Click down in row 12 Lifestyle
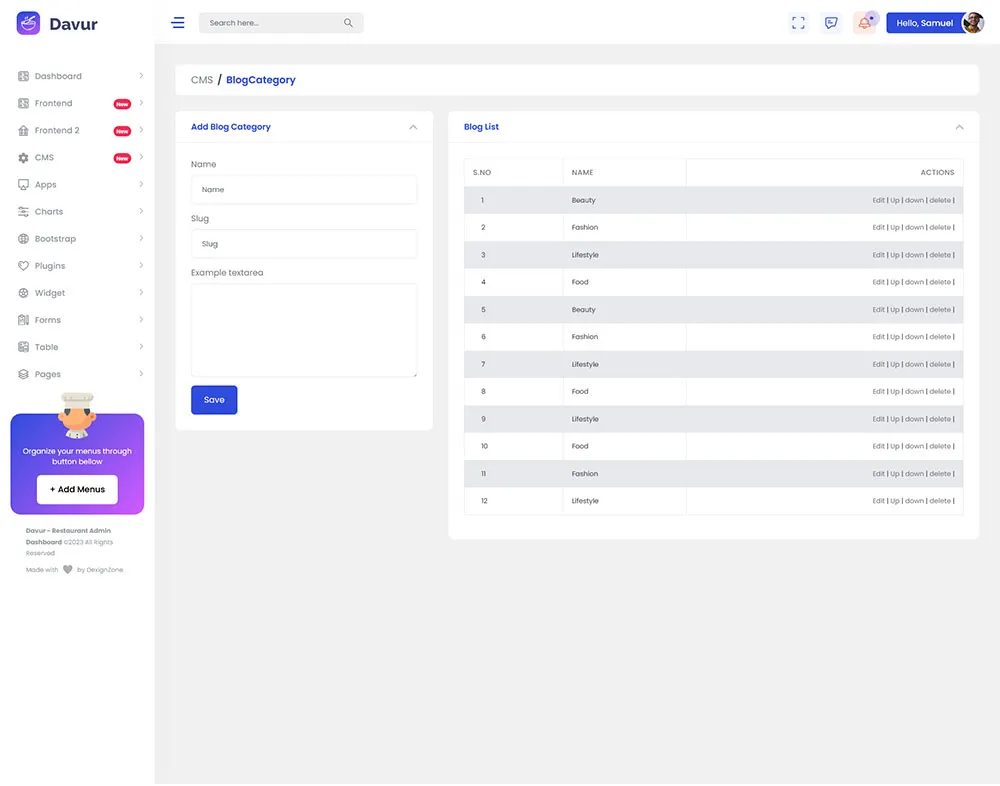The width and height of the screenshot is (1000, 786). click(x=914, y=501)
